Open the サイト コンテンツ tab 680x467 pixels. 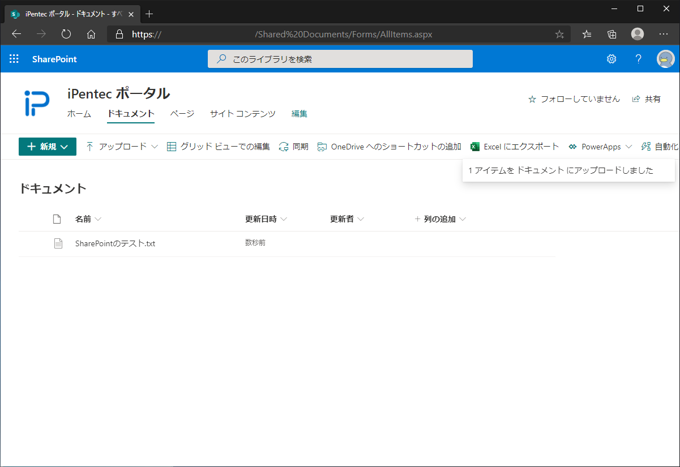[242, 114]
